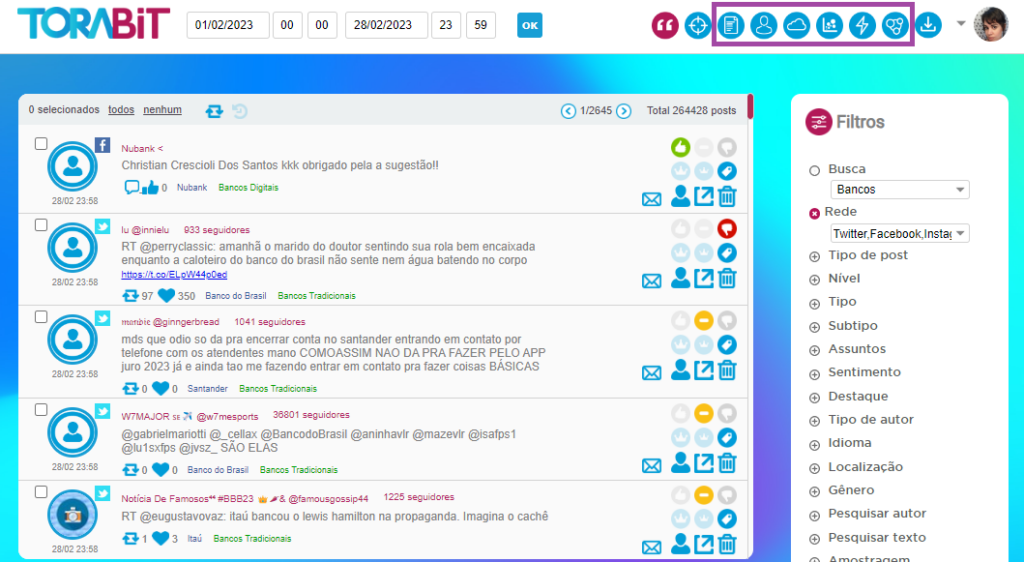The width and height of the screenshot is (1024, 562).
Task: Remove the Rede filter toggle
Action: (814, 213)
